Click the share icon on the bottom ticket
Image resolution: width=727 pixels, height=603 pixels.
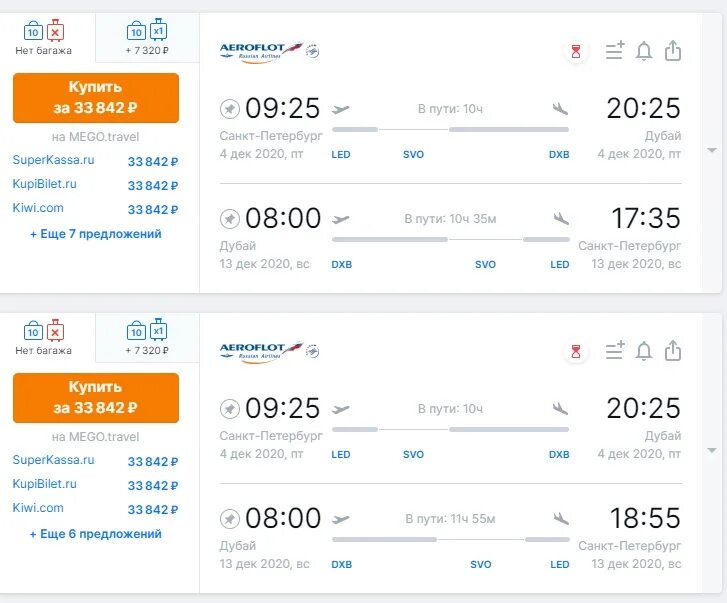click(673, 351)
